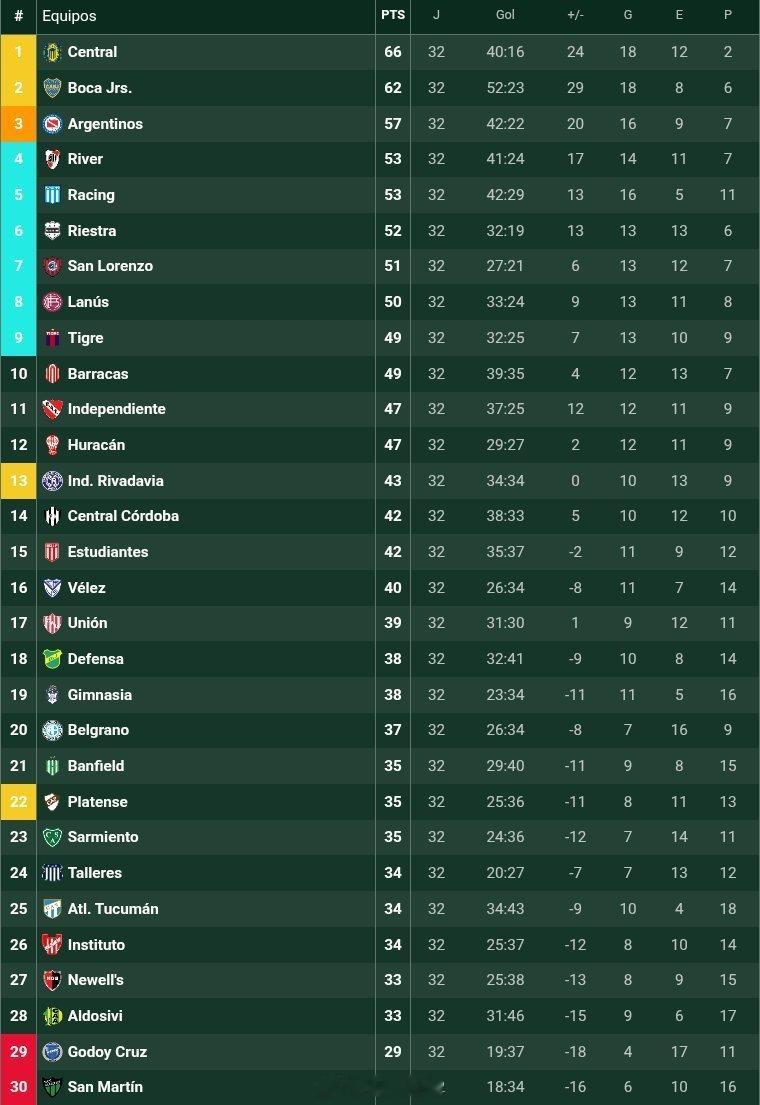Click the red position 29 badge

point(18,1052)
